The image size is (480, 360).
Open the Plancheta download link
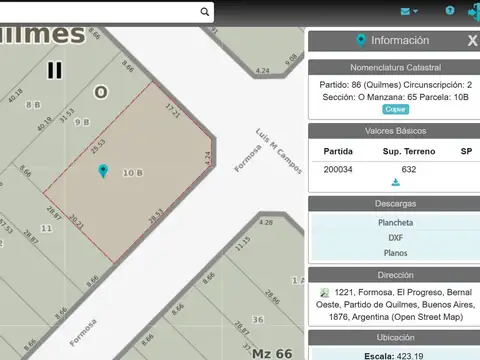395,223
